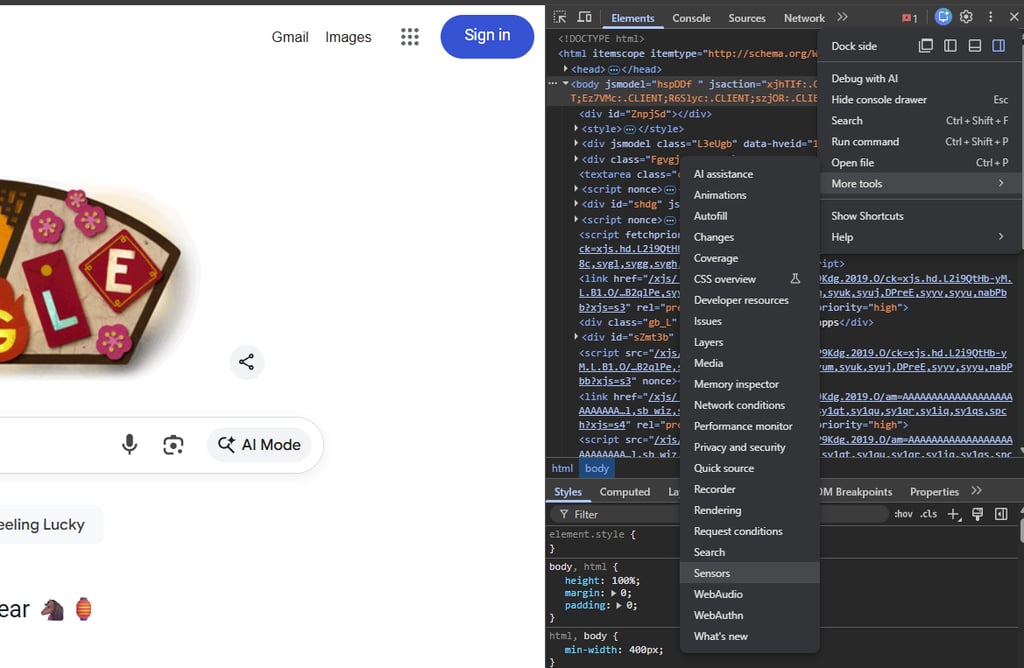Click the three-dot customize DevTools menu
Image resolution: width=1024 pixels, height=668 pixels.
point(990,17)
